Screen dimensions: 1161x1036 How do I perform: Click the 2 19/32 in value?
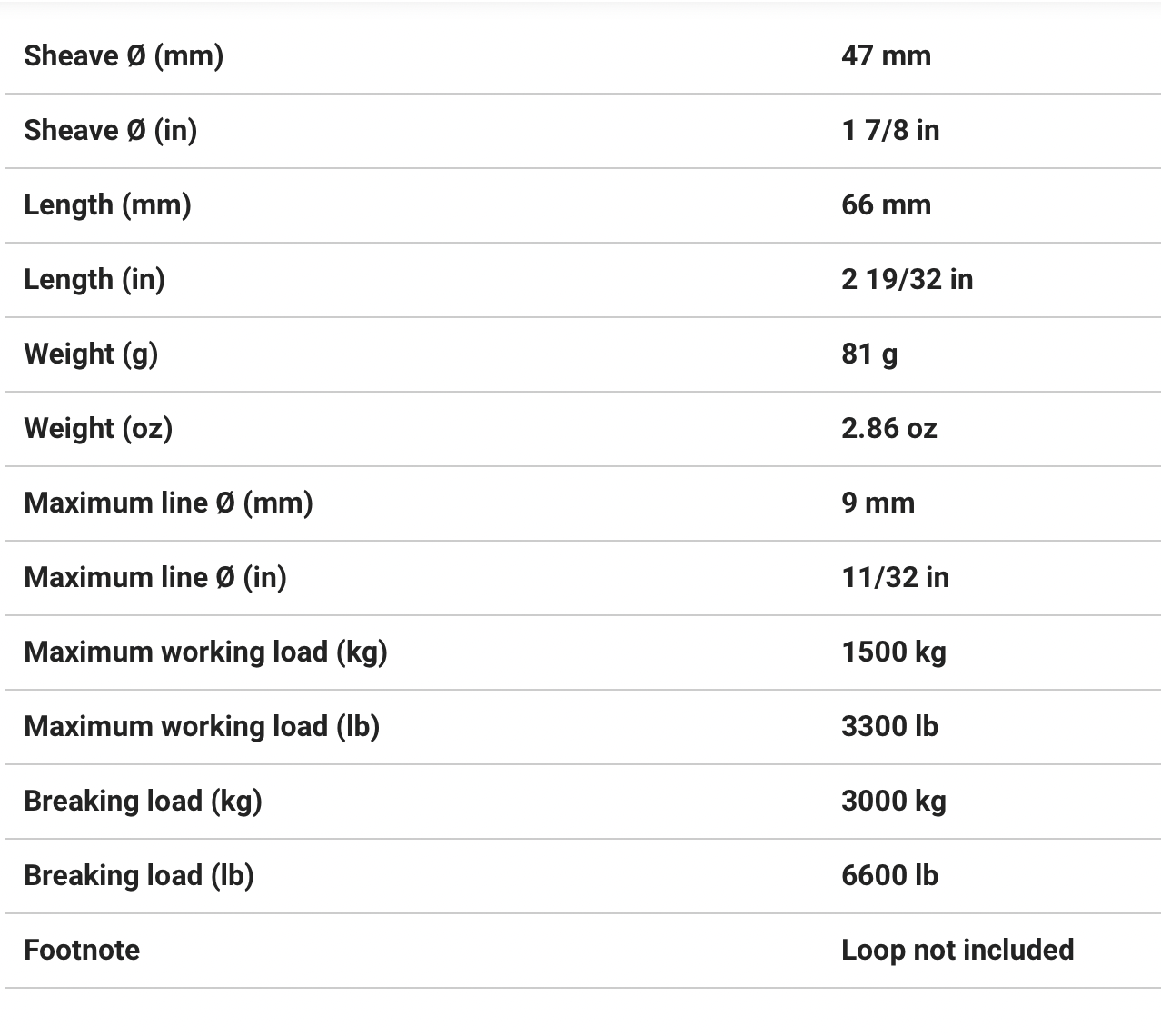pos(907,279)
